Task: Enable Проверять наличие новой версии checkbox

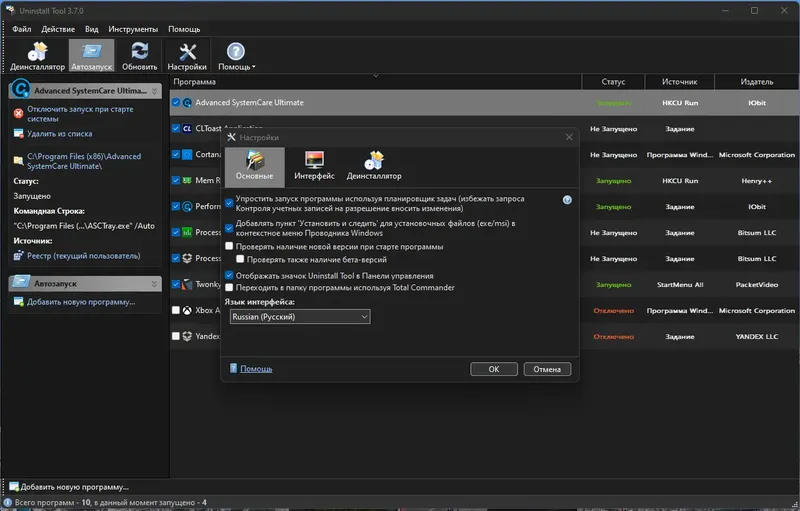Action: [x=229, y=246]
